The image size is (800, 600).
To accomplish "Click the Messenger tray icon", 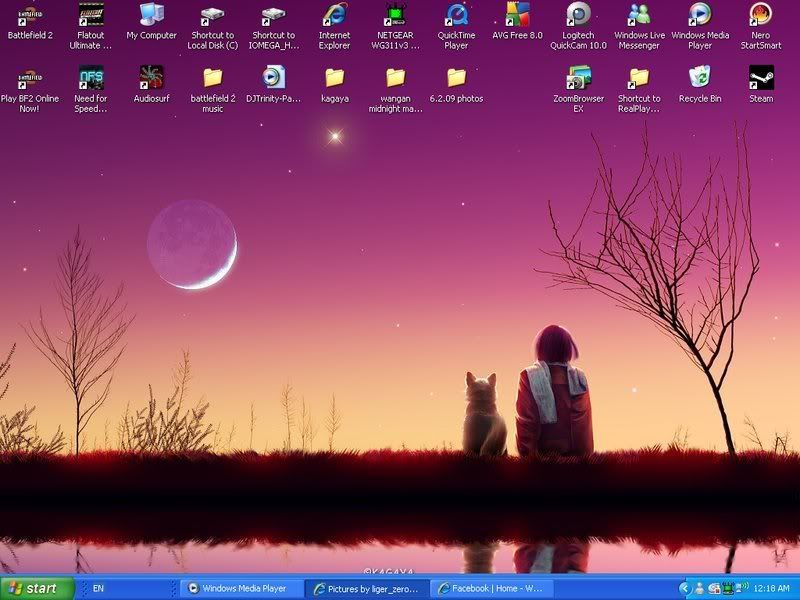I will pos(699,588).
